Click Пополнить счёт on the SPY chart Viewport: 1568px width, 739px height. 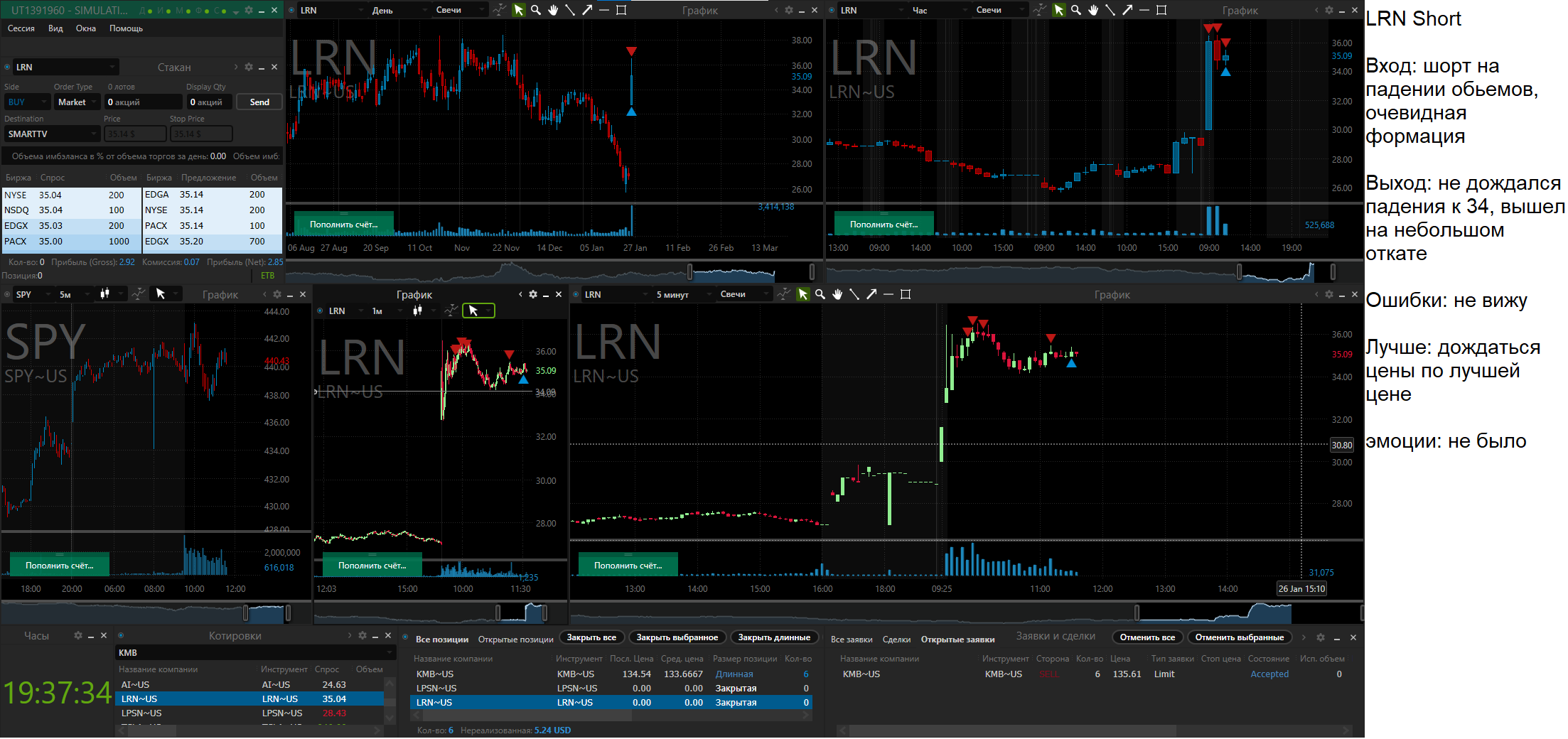(60, 565)
